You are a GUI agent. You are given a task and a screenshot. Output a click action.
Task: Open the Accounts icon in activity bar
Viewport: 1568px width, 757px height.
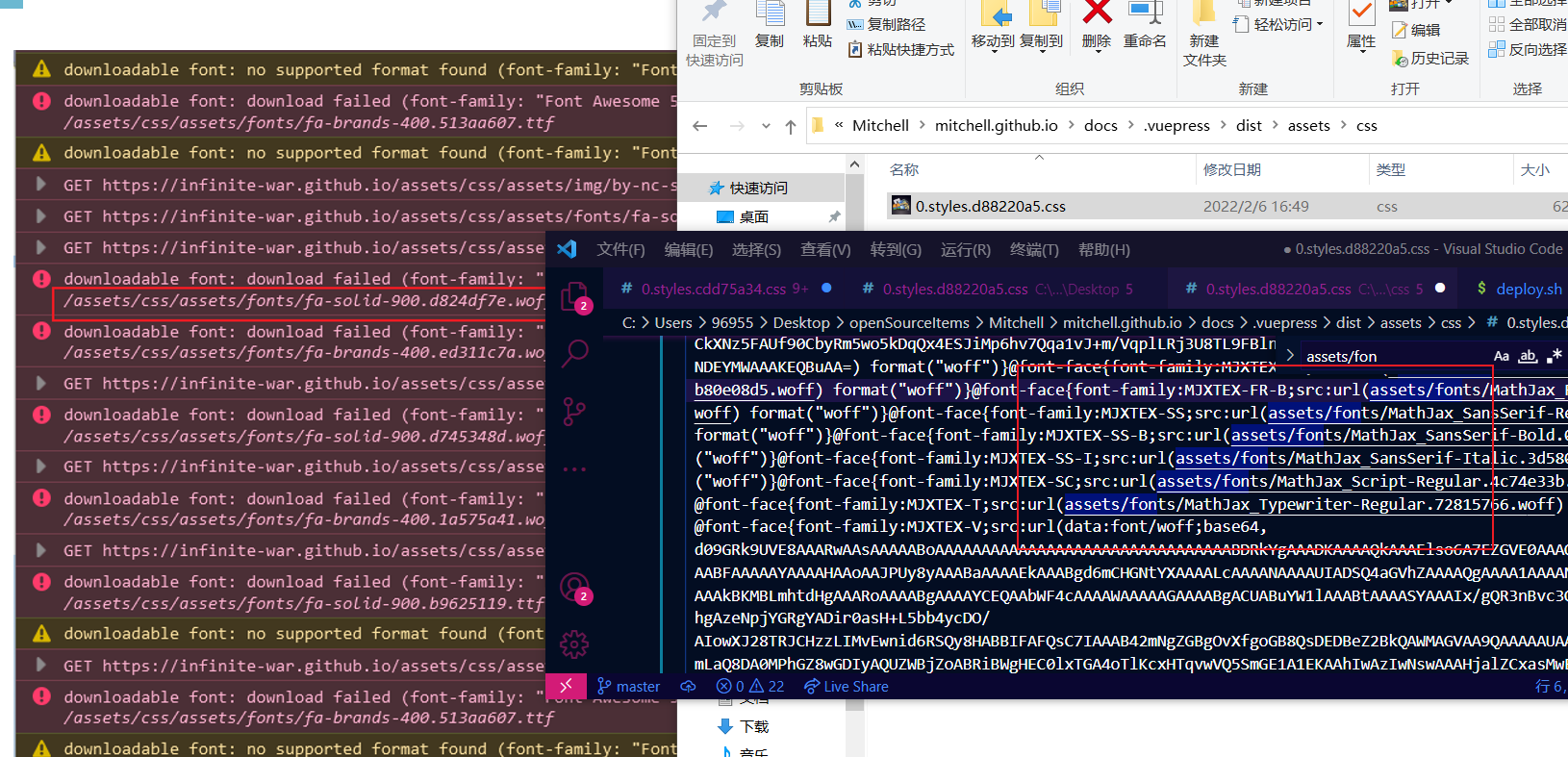(574, 587)
